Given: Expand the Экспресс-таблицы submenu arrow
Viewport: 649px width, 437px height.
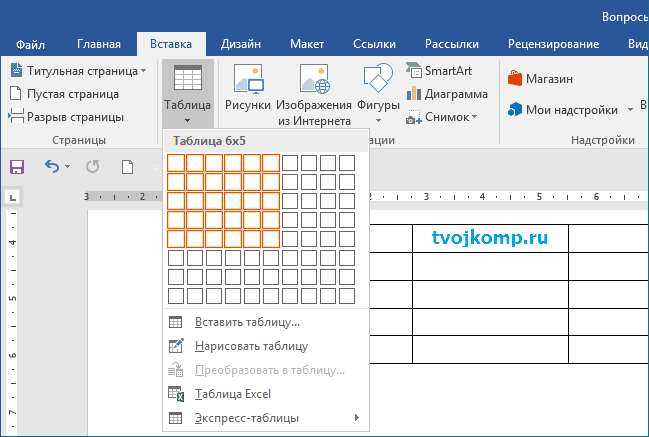Looking at the screenshot, I should (x=356, y=418).
